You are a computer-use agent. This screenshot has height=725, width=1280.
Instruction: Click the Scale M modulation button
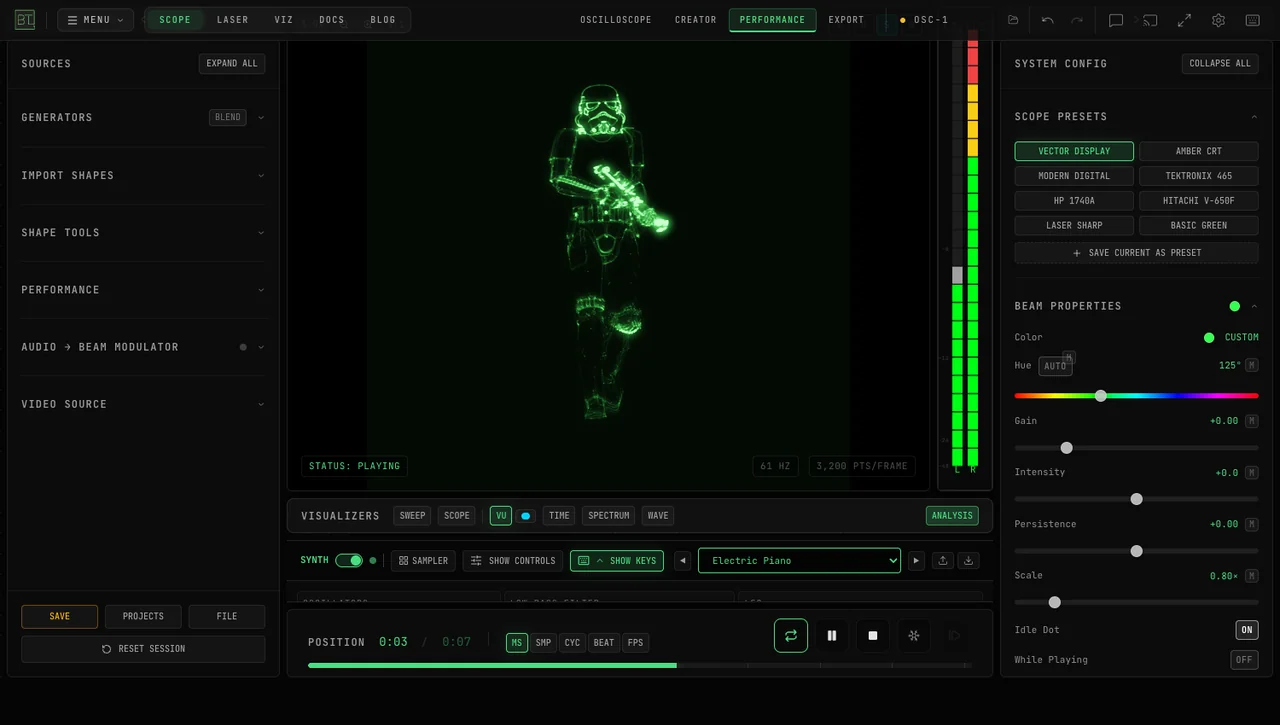pyautogui.click(x=1252, y=576)
